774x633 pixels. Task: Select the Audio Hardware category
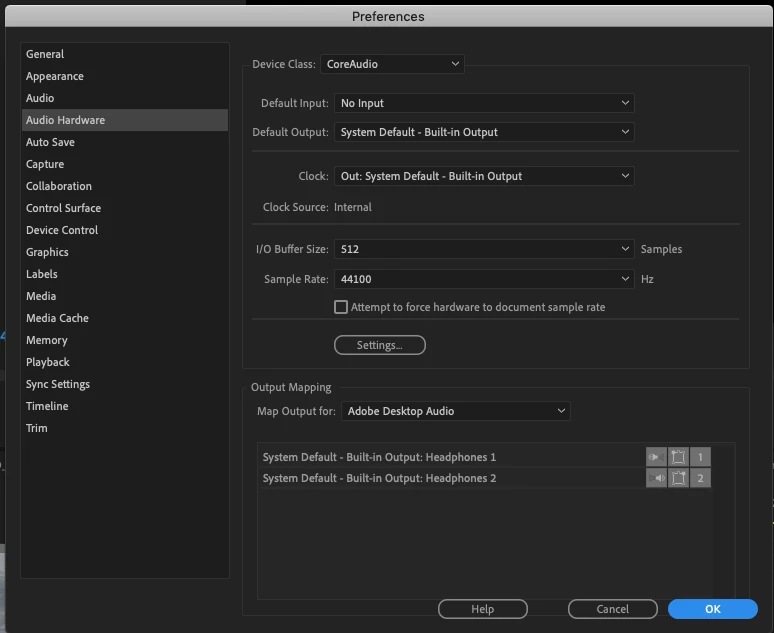125,120
